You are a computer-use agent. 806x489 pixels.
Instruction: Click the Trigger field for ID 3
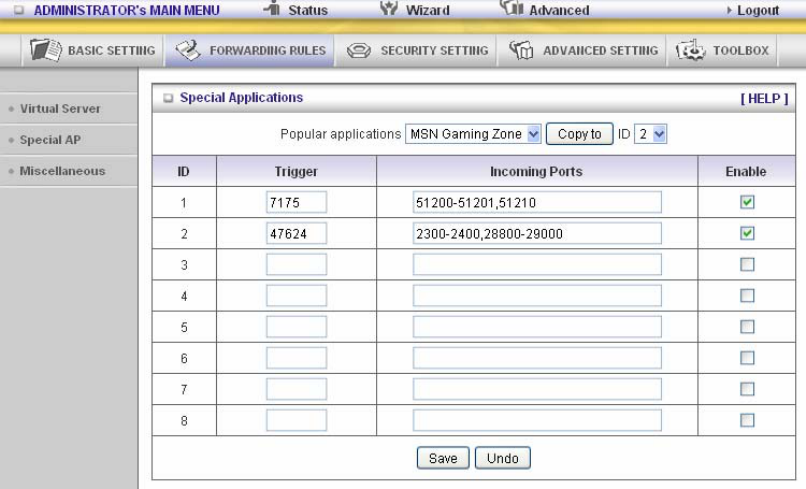pos(296,264)
